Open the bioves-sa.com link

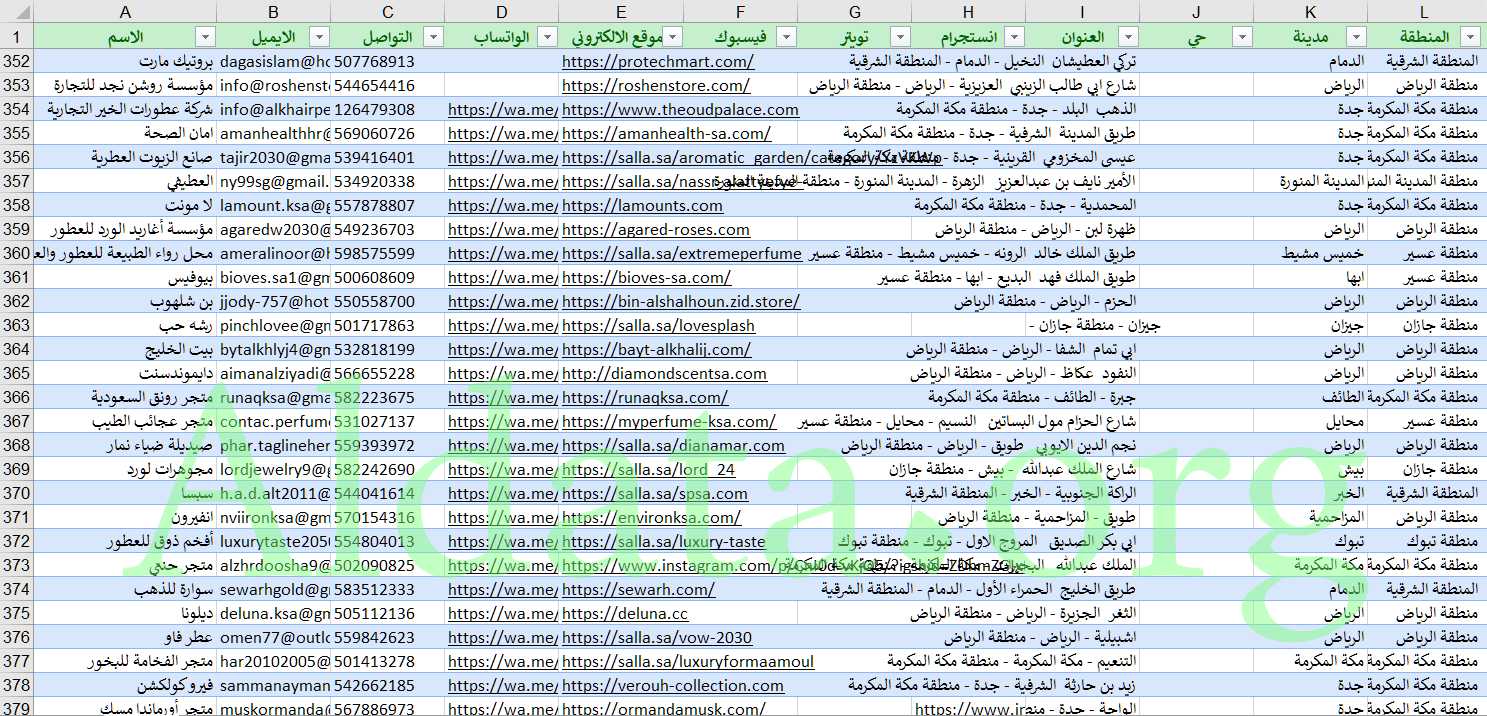tap(646, 277)
